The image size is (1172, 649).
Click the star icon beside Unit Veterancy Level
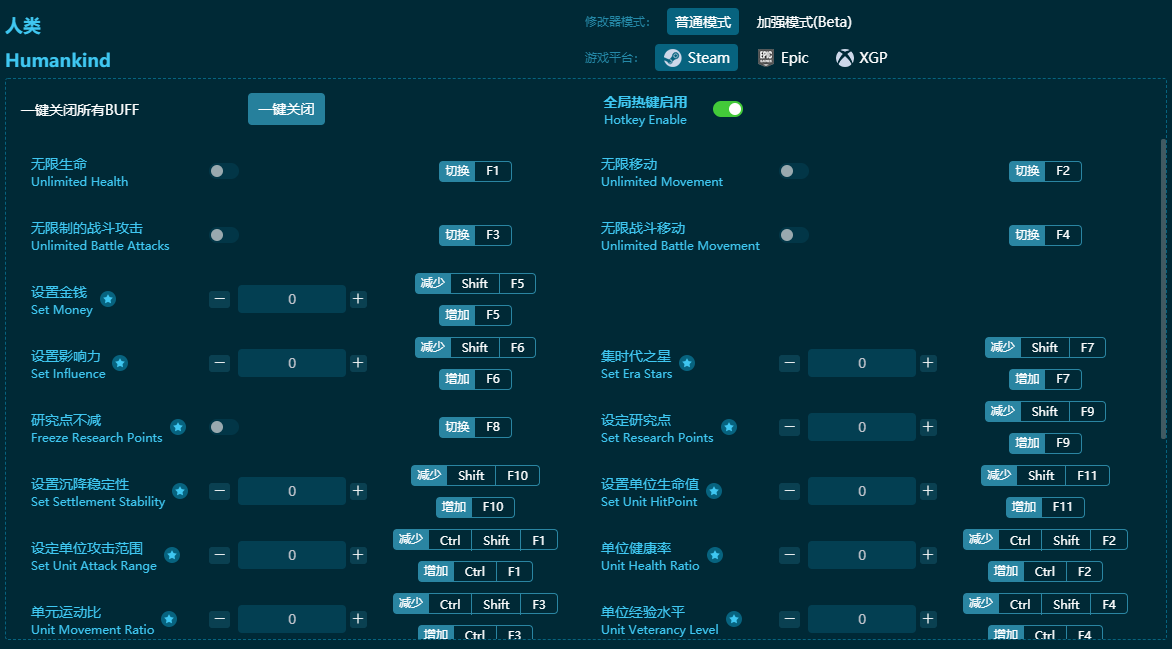(x=734, y=619)
